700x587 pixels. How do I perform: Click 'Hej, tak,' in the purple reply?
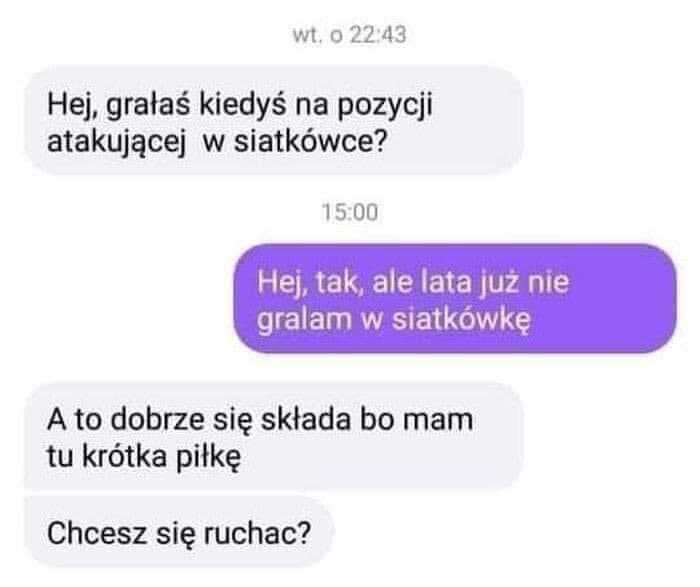(x=311, y=284)
